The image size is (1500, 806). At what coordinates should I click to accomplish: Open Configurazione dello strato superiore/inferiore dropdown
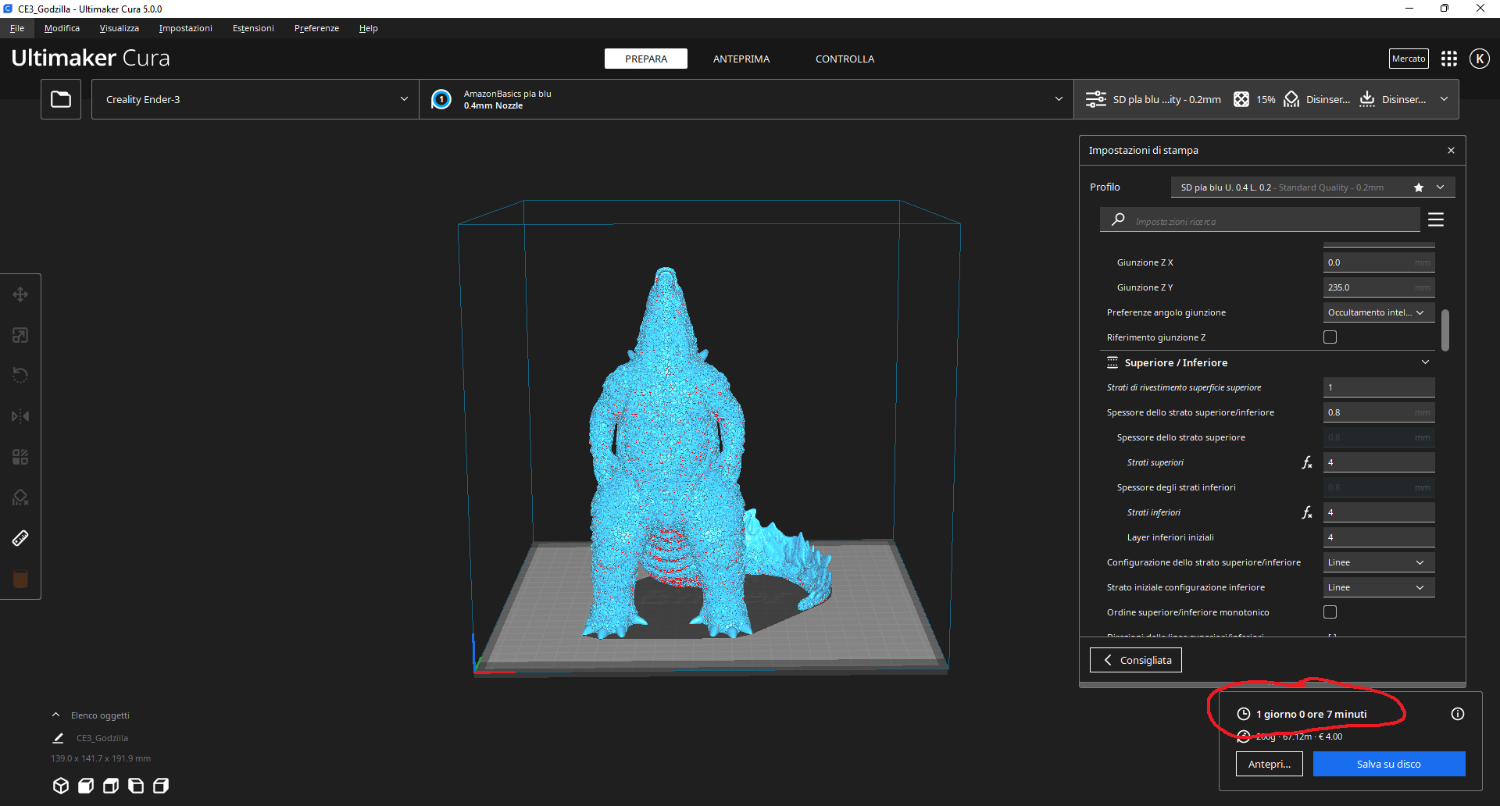(1379, 562)
